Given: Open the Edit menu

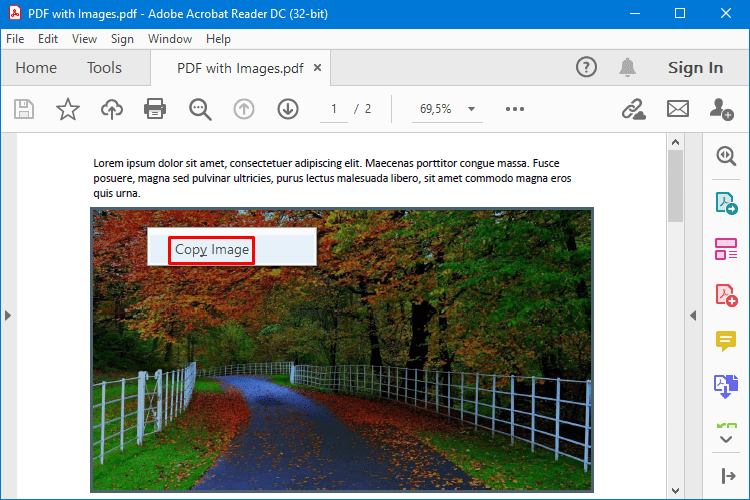Looking at the screenshot, I should pyautogui.click(x=48, y=39).
